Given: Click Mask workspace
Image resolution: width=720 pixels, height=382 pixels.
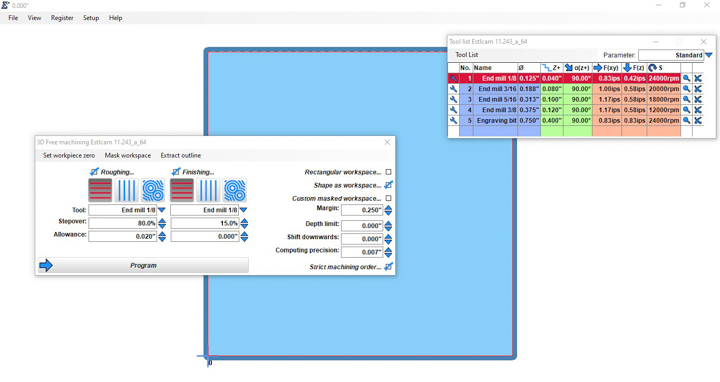Looking at the screenshot, I should coord(128,155).
